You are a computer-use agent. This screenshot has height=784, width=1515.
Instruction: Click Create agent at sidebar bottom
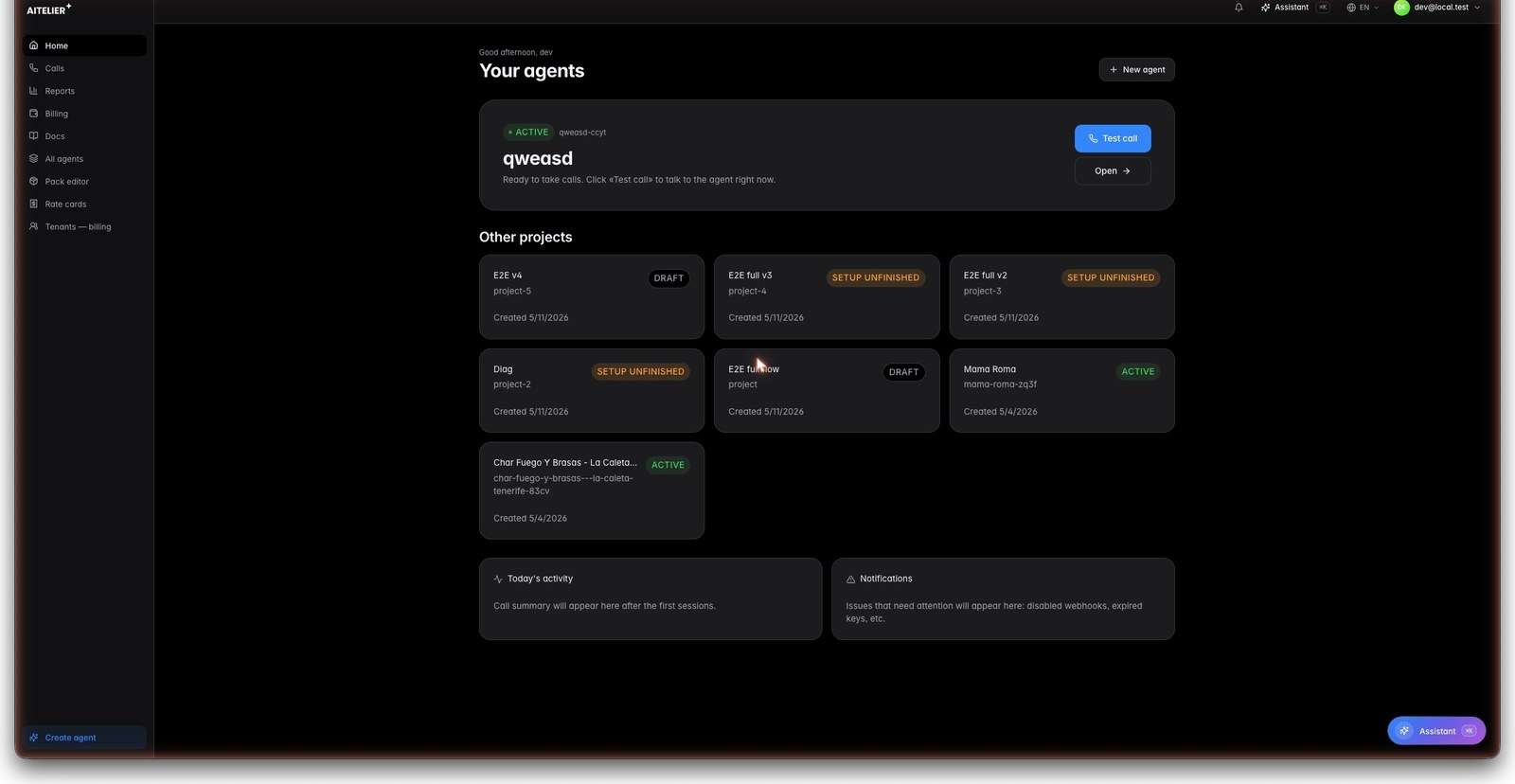85,738
